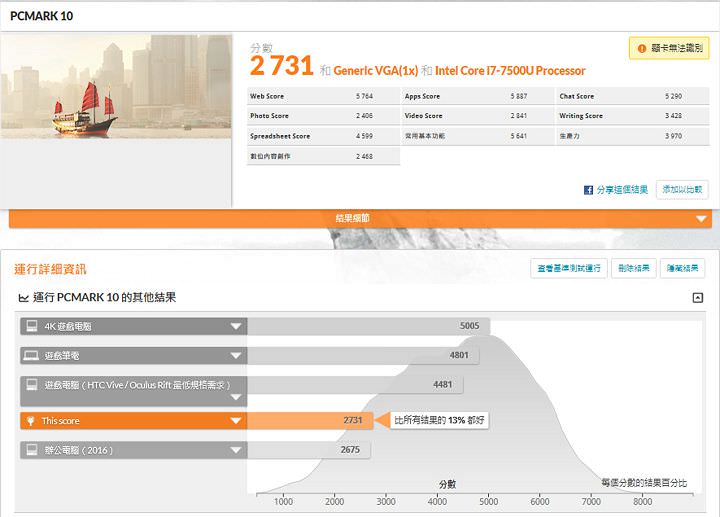The height and width of the screenshot is (517, 720).
Task: Click the 4K gaming PC monitor icon
Action: tap(32, 326)
